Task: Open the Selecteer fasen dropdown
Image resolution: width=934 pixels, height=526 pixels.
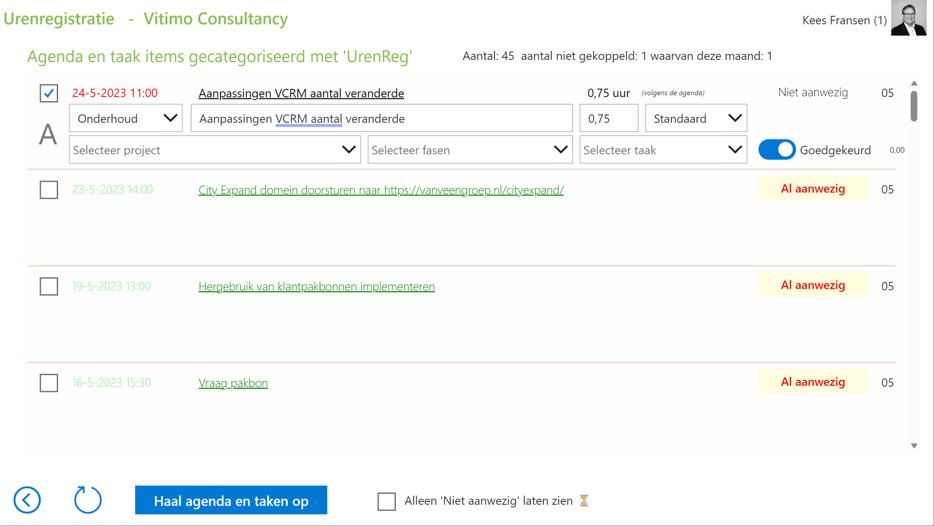Action: (x=469, y=150)
